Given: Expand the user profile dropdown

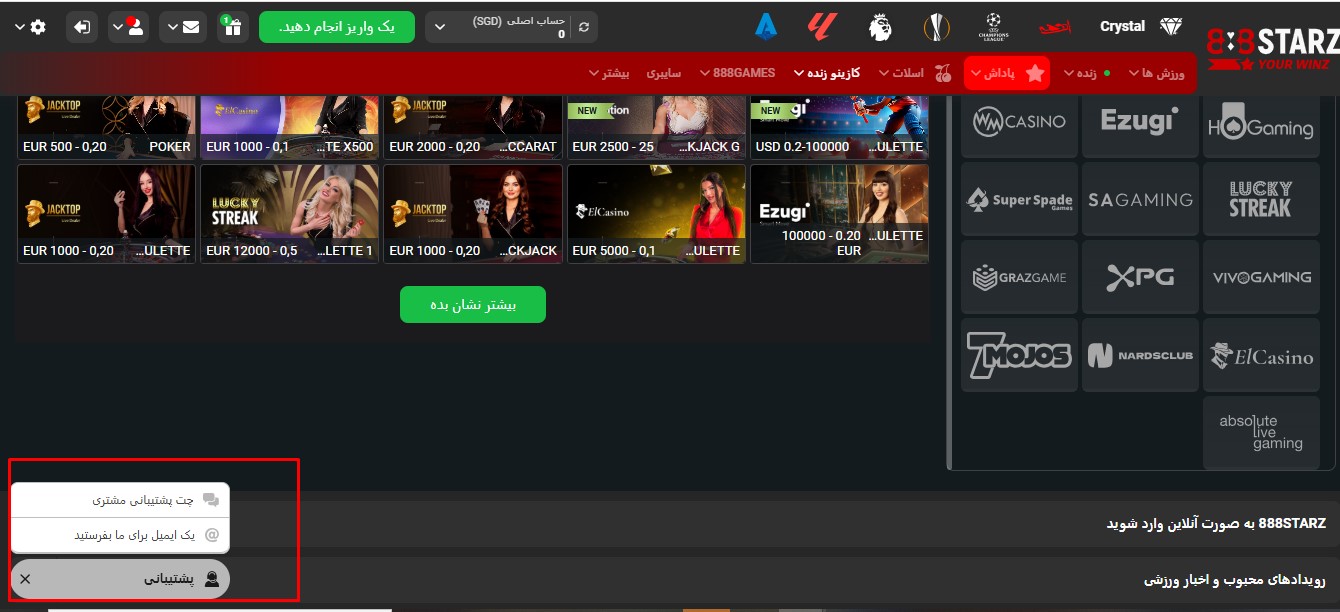Looking at the screenshot, I should pyautogui.click(x=128, y=27).
